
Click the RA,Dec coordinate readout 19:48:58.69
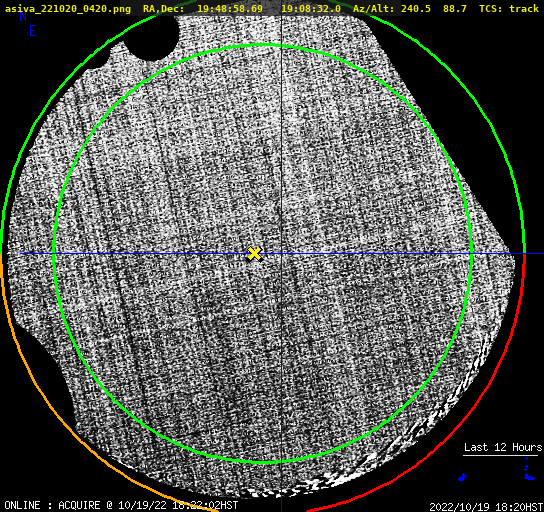(230, 8)
